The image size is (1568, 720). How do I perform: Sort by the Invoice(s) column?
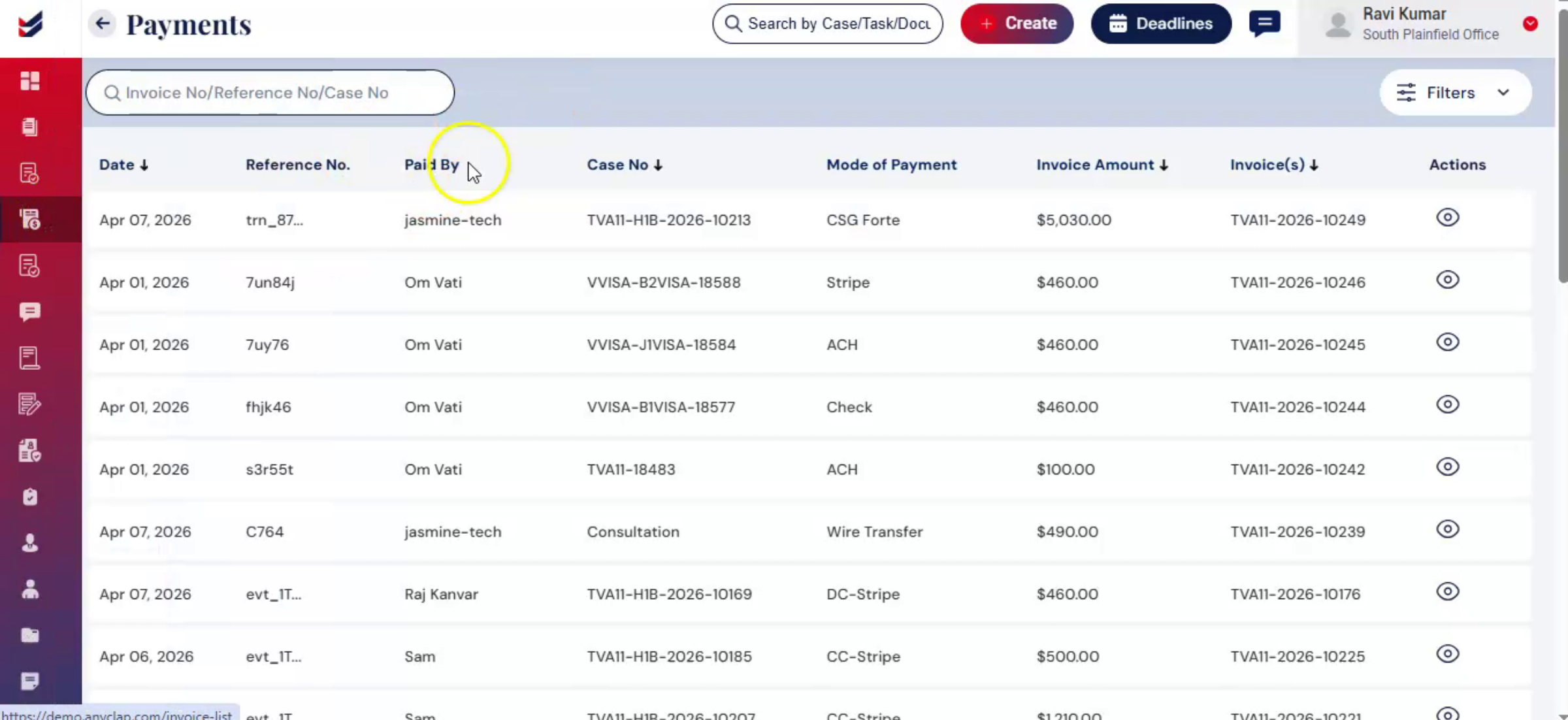coord(1274,165)
